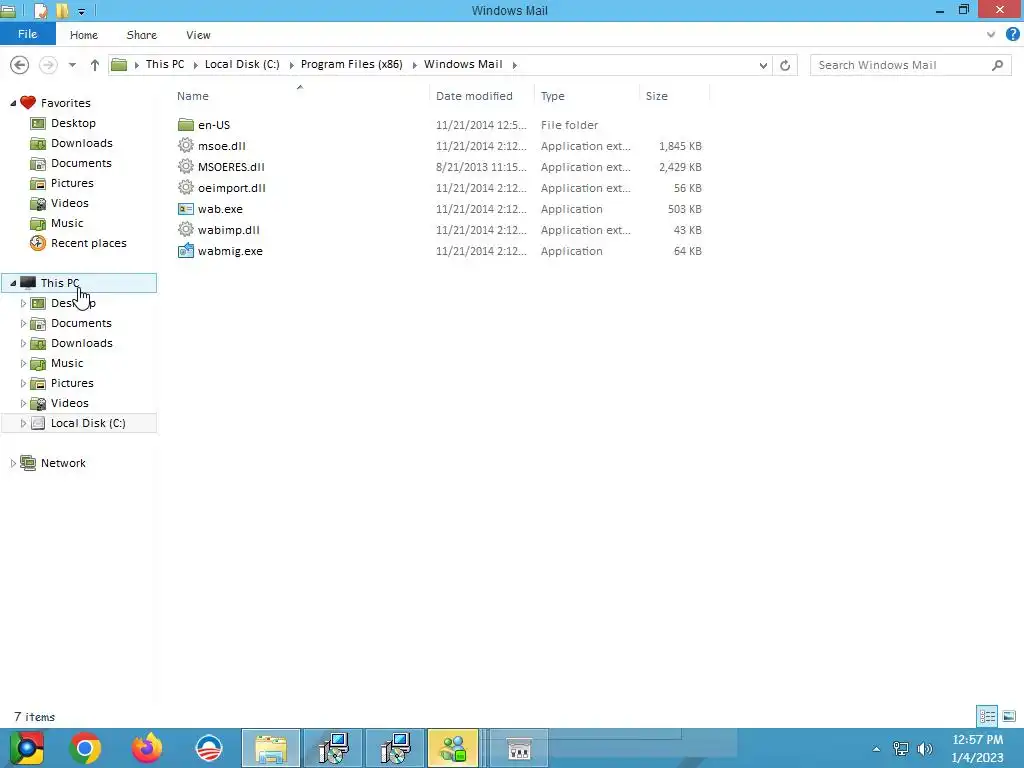Click the Properties quick access toolbar icon
The width and height of the screenshot is (1024, 768).
coord(40,10)
